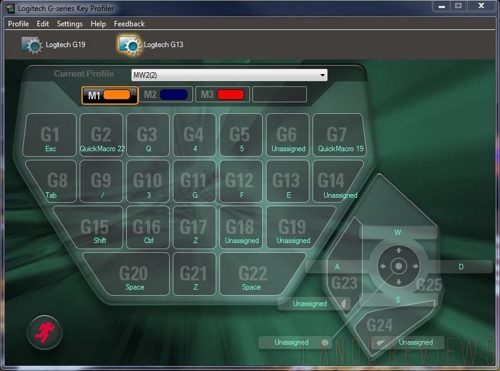Click the G3 key assigned Q

tap(148, 135)
